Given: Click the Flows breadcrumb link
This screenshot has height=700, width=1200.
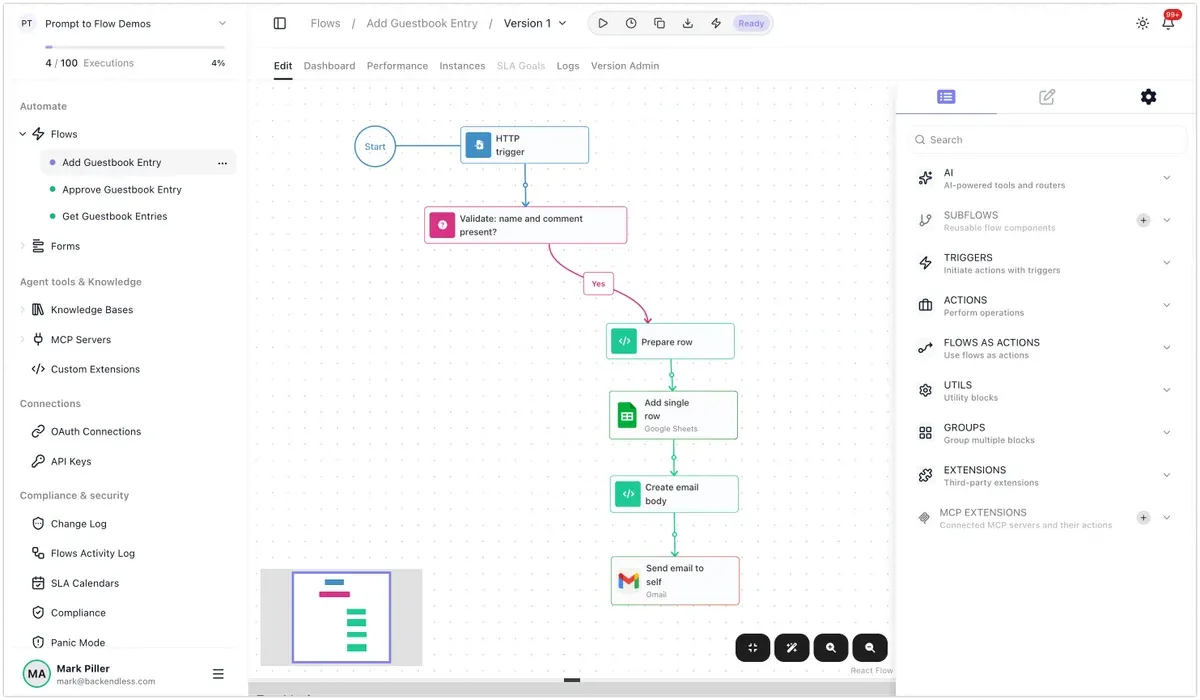Looking at the screenshot, I should [325, 23].
